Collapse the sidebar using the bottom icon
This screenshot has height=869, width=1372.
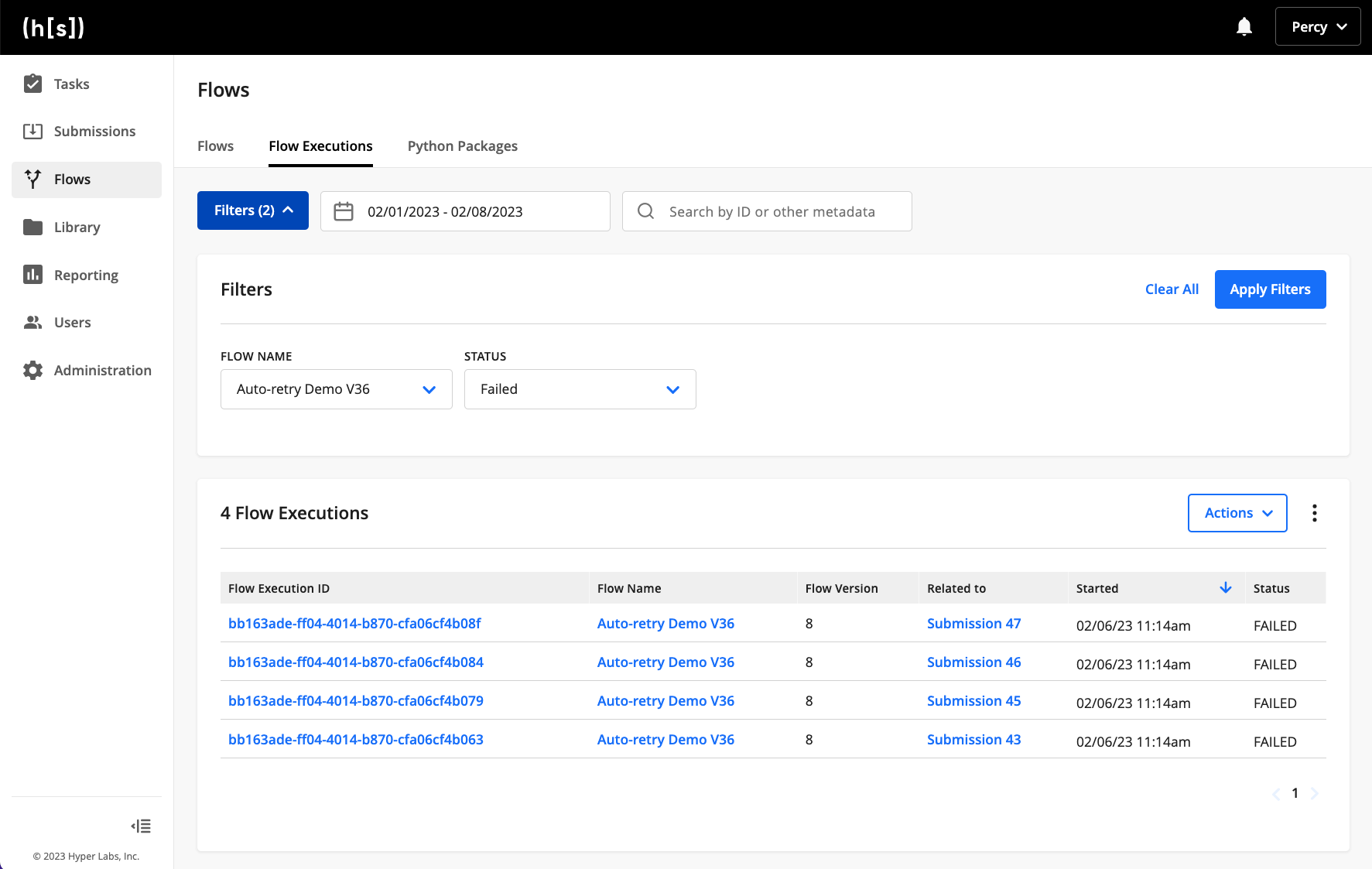tap(141, 826)
